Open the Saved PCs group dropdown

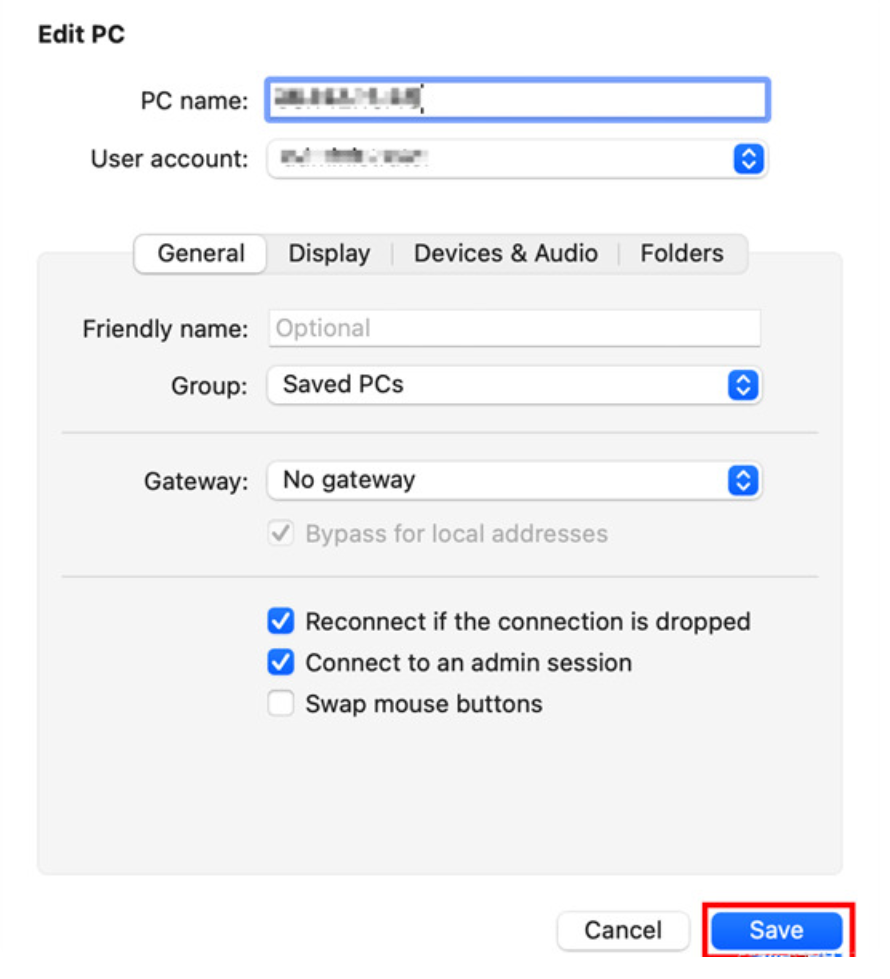[514, 385]
